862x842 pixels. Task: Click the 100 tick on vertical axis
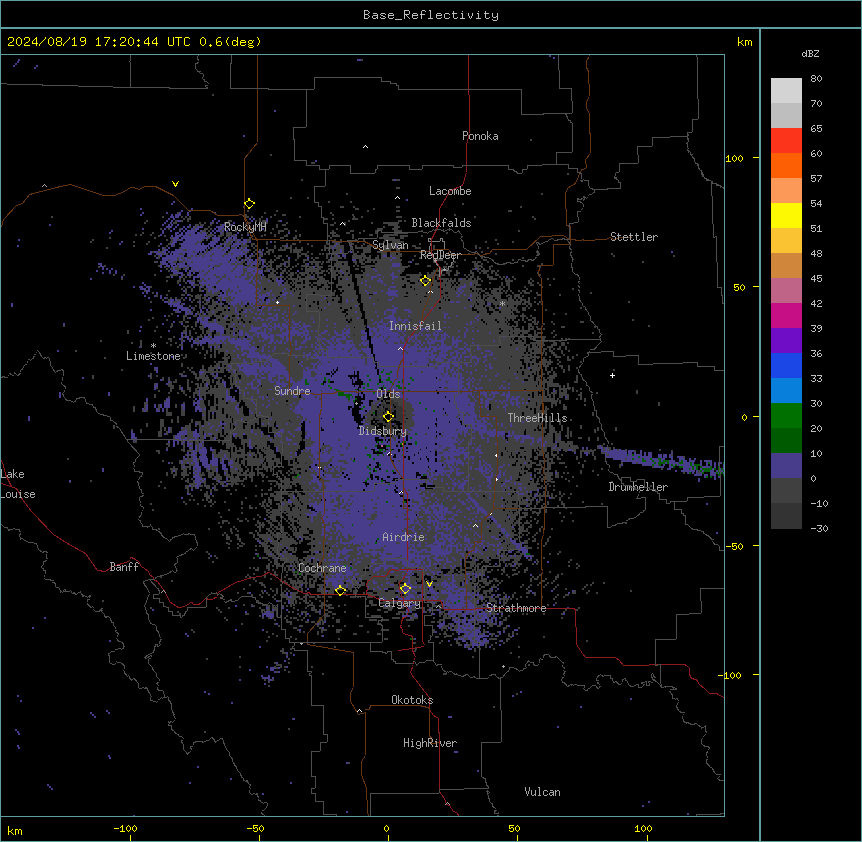pos(734,158)
